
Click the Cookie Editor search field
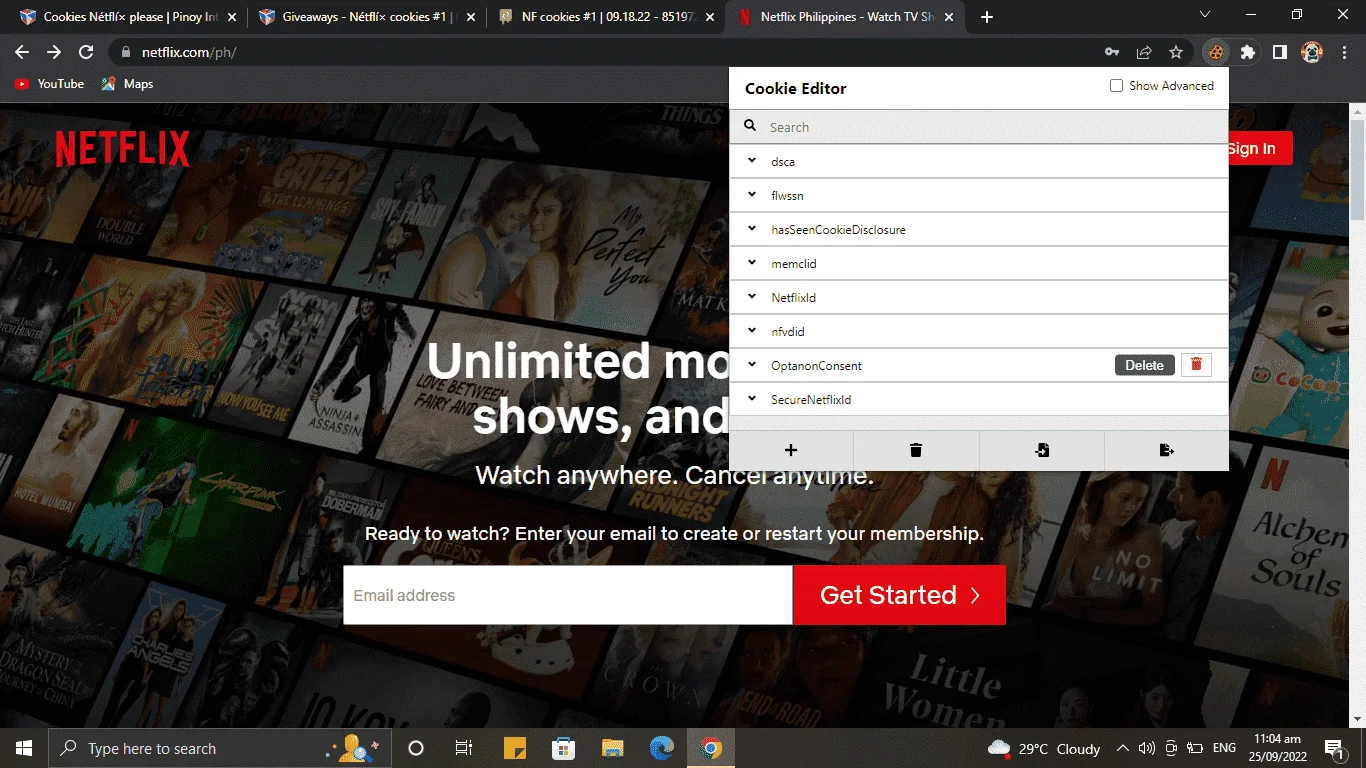(979, 127)
